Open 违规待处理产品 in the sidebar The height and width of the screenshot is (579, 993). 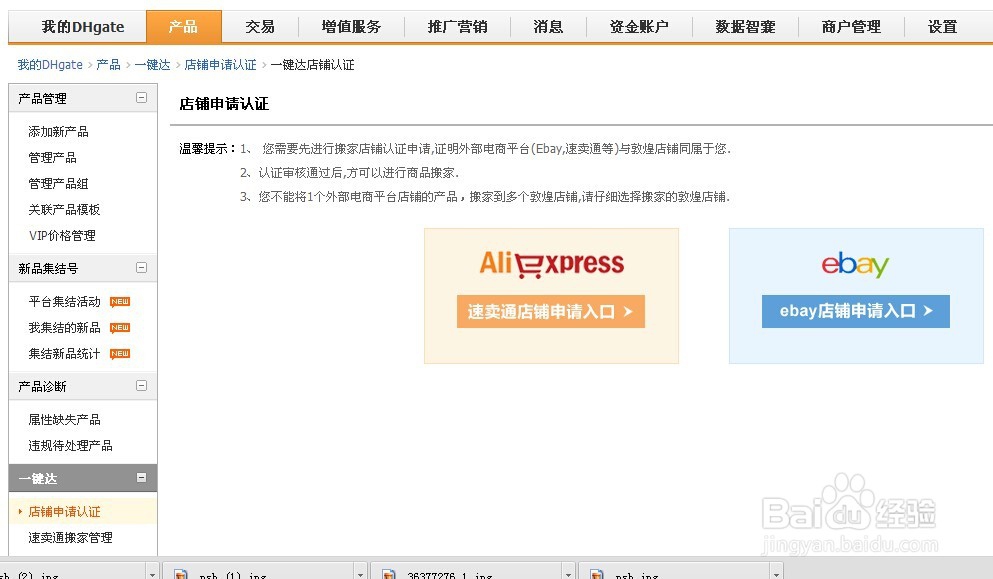pos(70,445)
